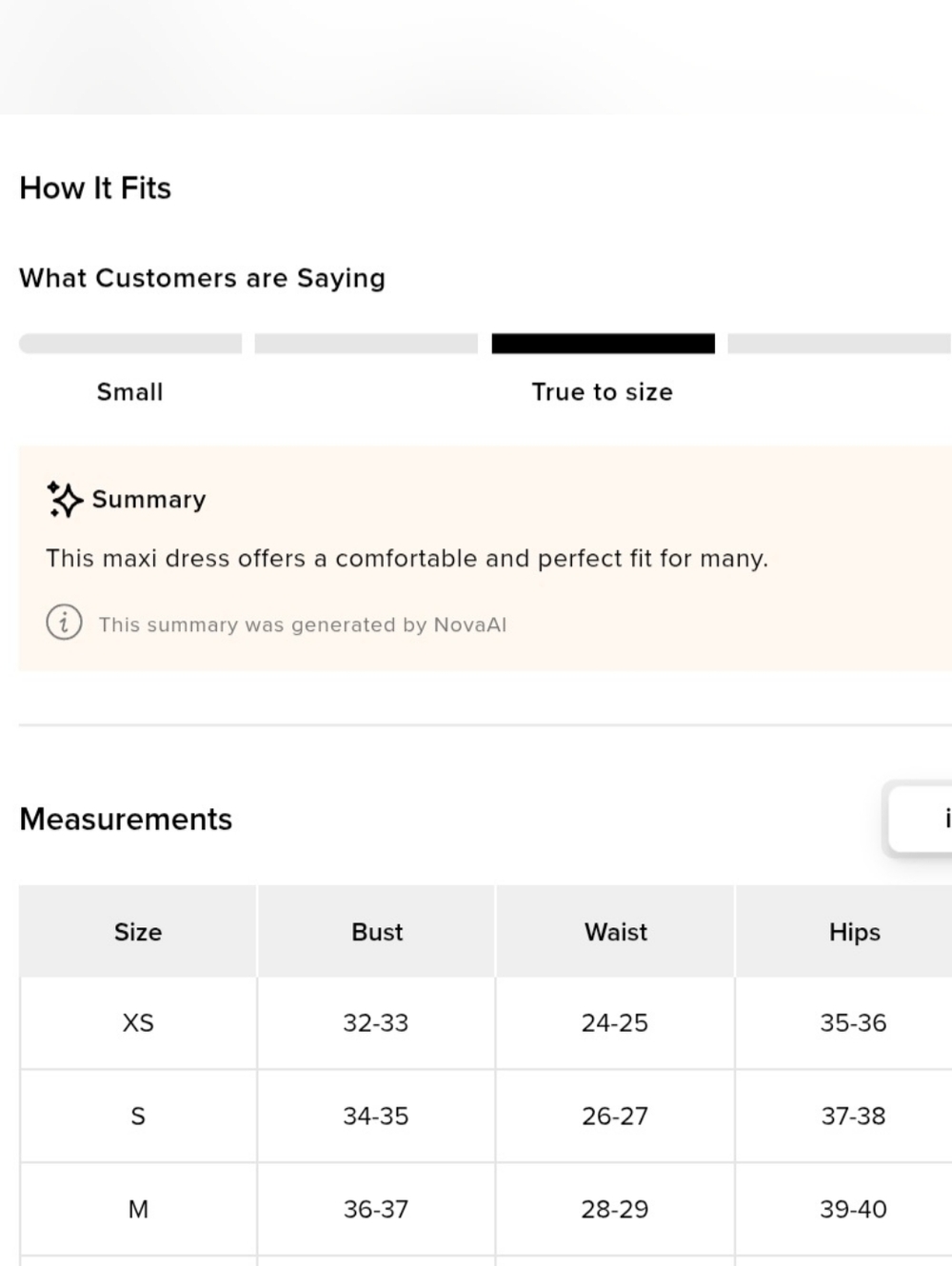Click the NovaAI generated summary notice

coord(303,624)
